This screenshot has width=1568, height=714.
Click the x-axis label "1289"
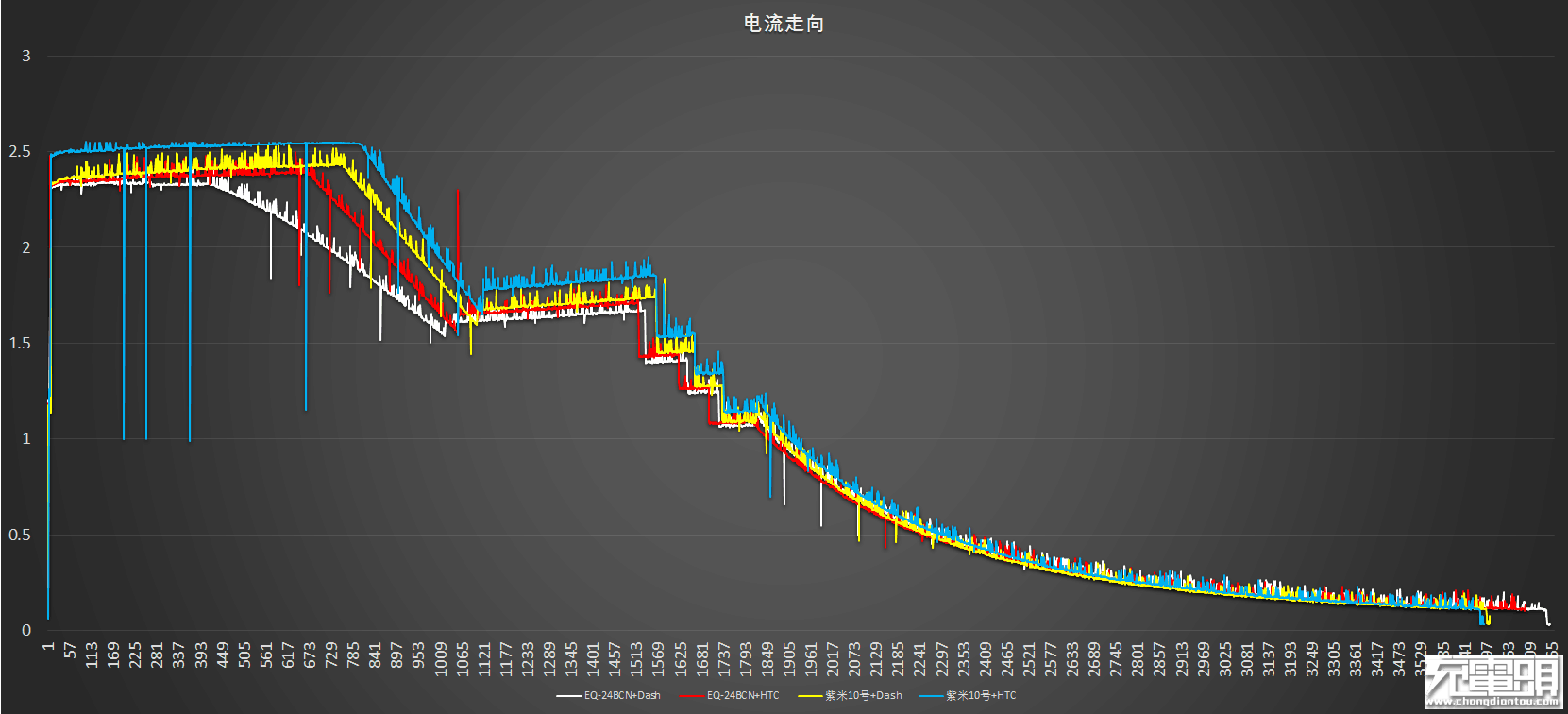pos(549,658)
